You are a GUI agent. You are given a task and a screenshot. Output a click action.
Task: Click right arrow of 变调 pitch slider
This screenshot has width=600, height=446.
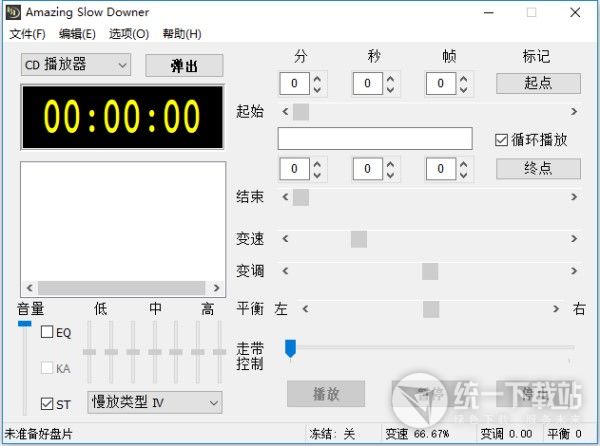coord(574,271)
